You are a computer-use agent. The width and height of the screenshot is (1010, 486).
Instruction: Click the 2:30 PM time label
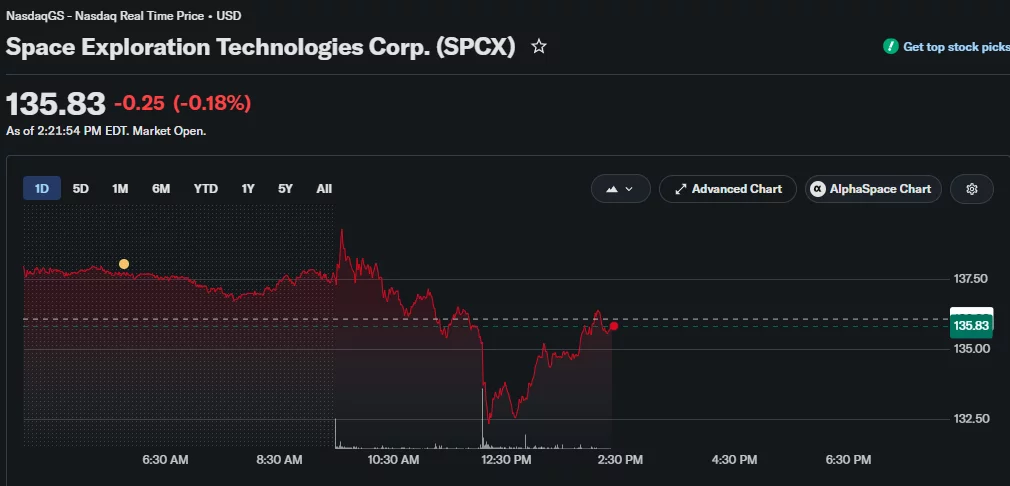pyautogui.click(x=620, y=460)
